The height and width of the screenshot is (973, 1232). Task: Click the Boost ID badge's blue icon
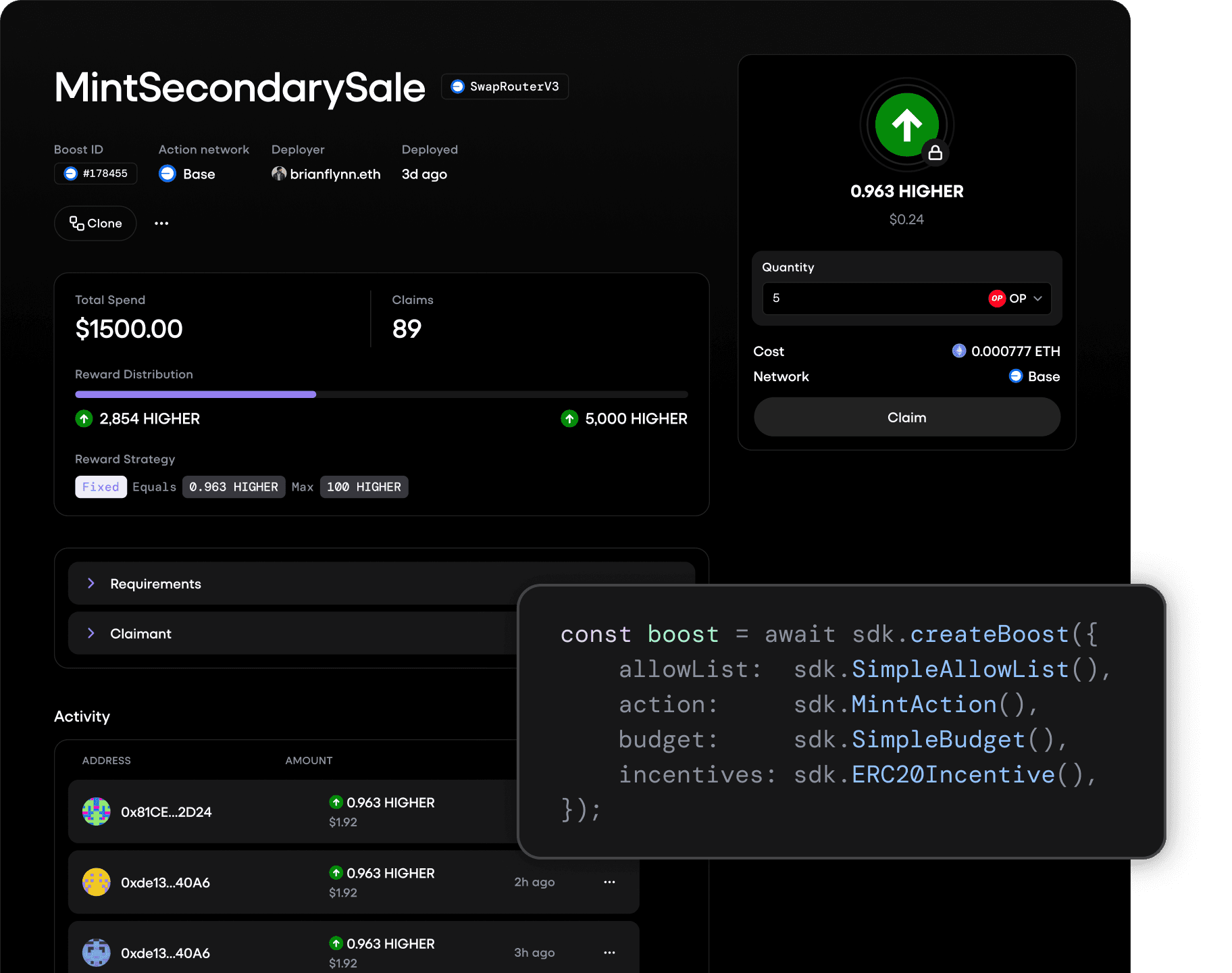[x=70, y=174]
